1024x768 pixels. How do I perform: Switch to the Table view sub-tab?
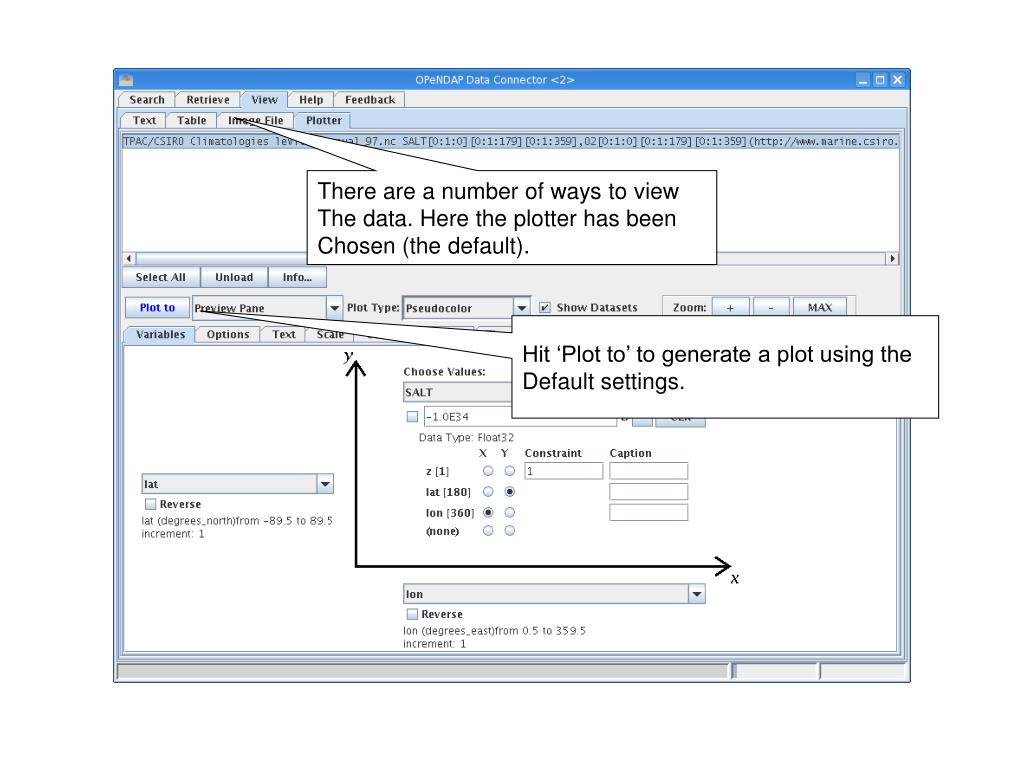click(x=191, y=120)
